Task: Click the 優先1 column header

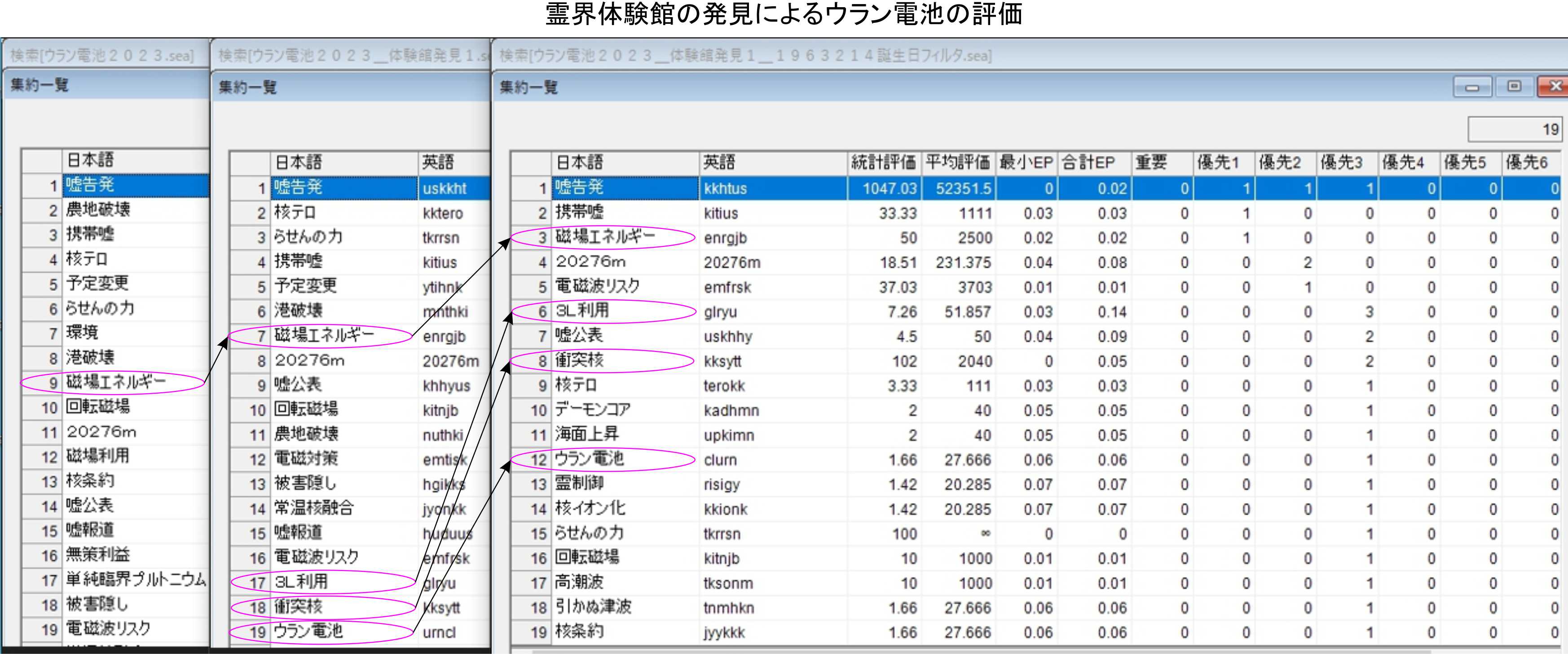Action: coord(1224,162)
